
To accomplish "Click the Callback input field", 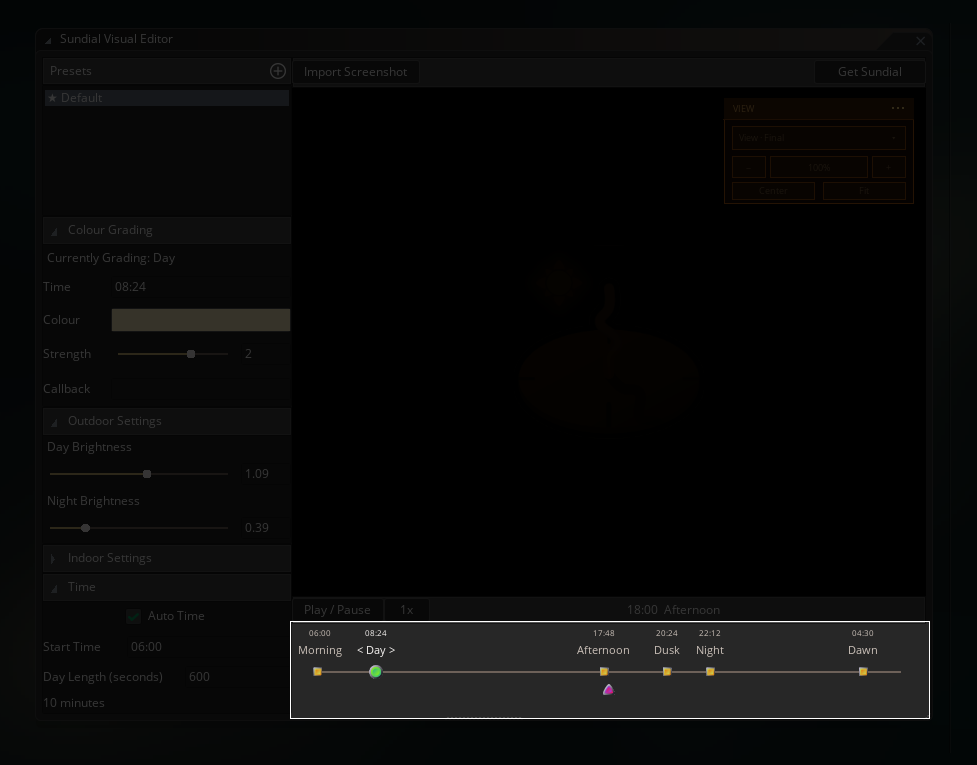I will [201, 389].
